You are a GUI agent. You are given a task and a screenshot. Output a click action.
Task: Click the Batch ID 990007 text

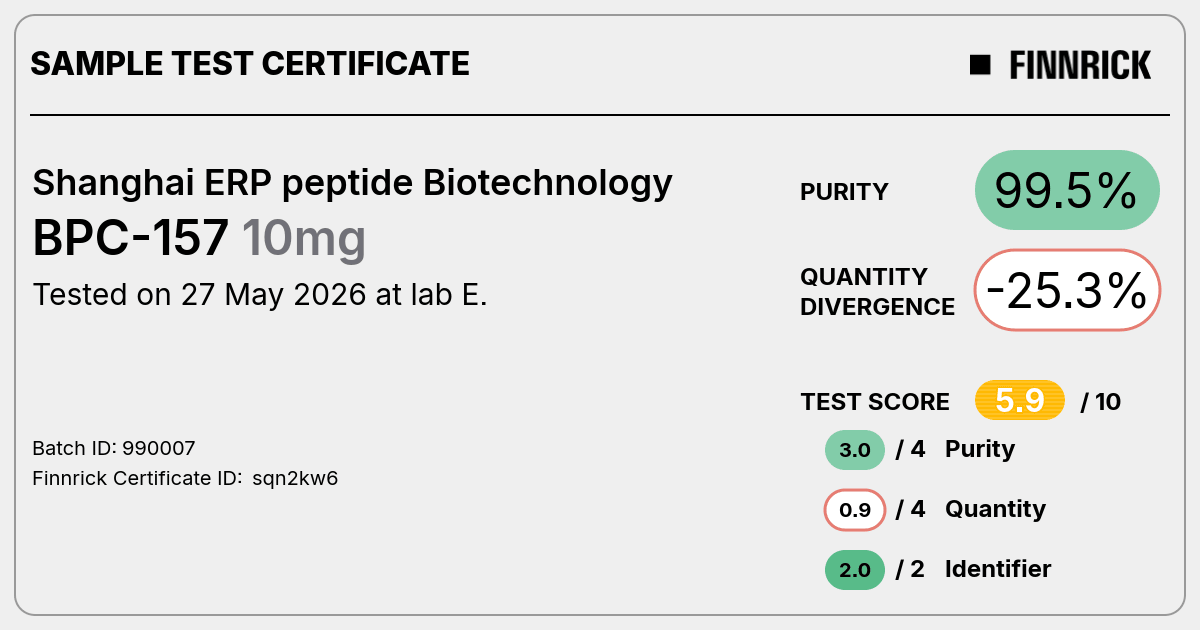114,448
